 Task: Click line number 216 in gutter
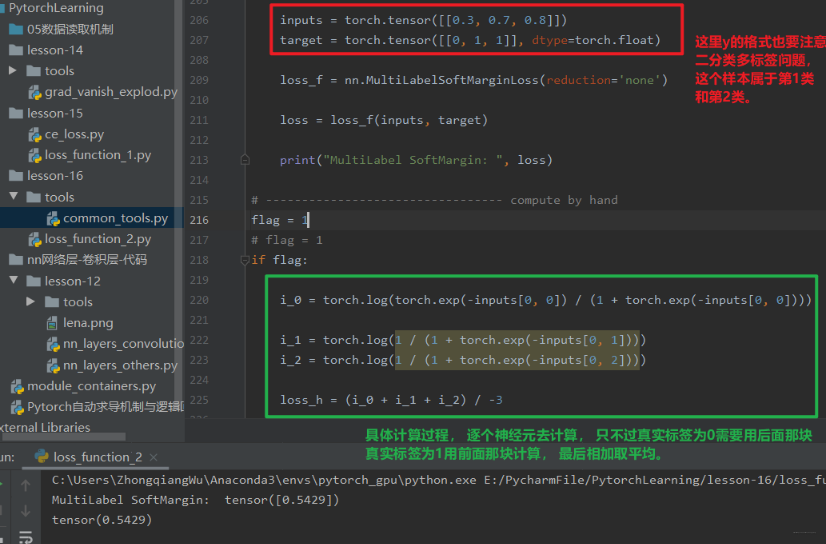point(199,220)
